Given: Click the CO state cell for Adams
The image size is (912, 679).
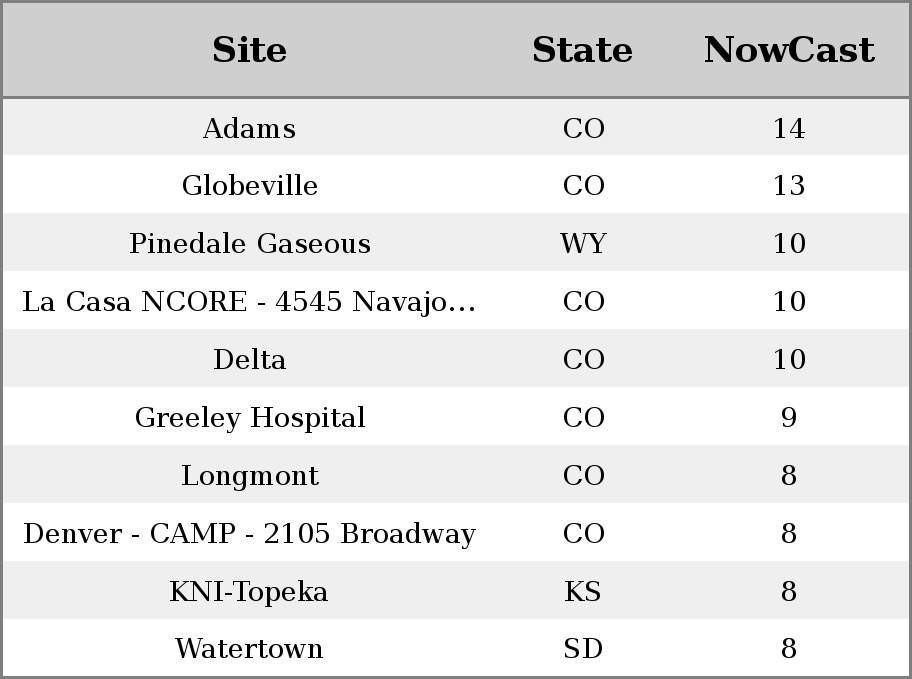Looking at the screenshot, I should [x=583, y=128].
